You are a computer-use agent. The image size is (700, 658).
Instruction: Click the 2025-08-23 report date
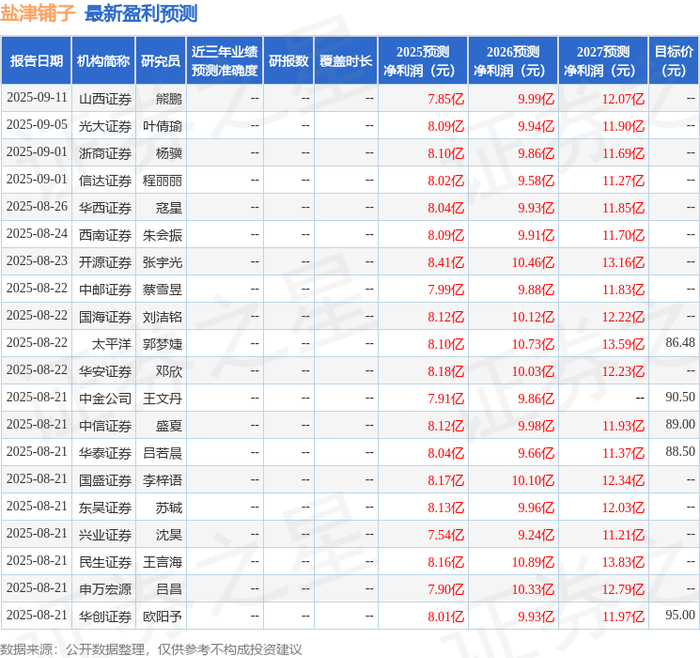[x=37, y=261]
